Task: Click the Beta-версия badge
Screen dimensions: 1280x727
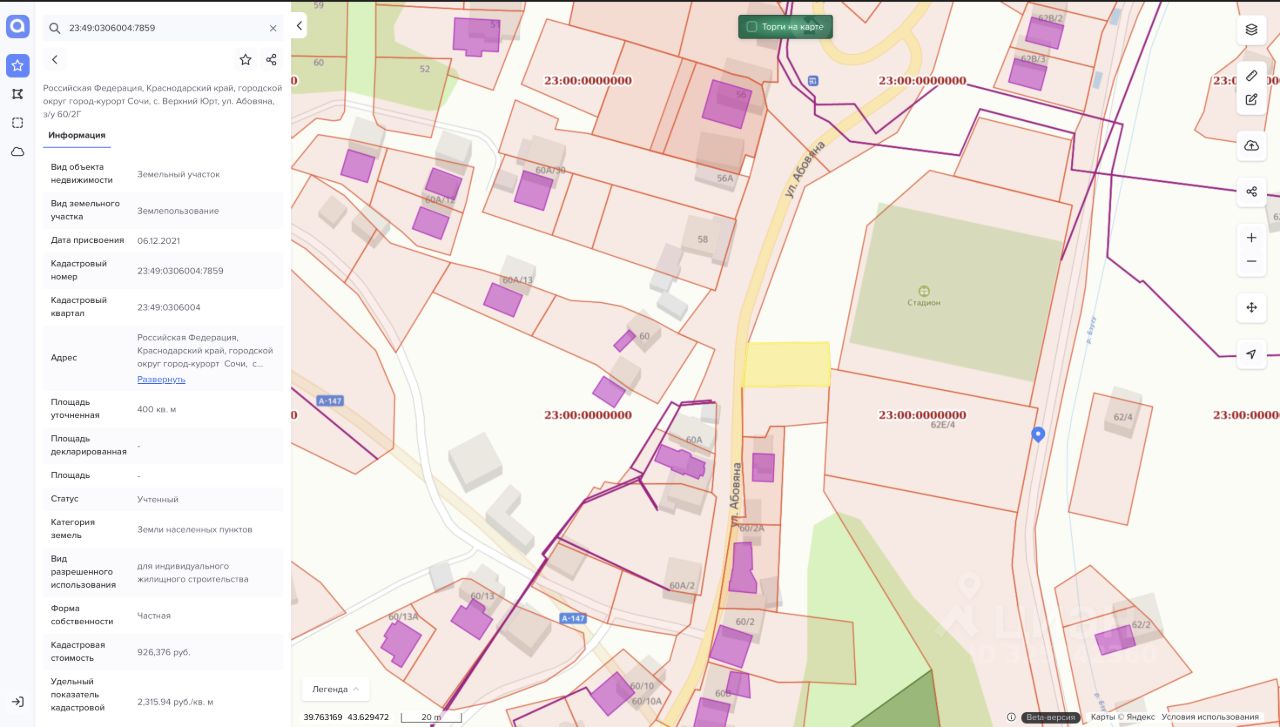Action: click(x=1051, y=717)
